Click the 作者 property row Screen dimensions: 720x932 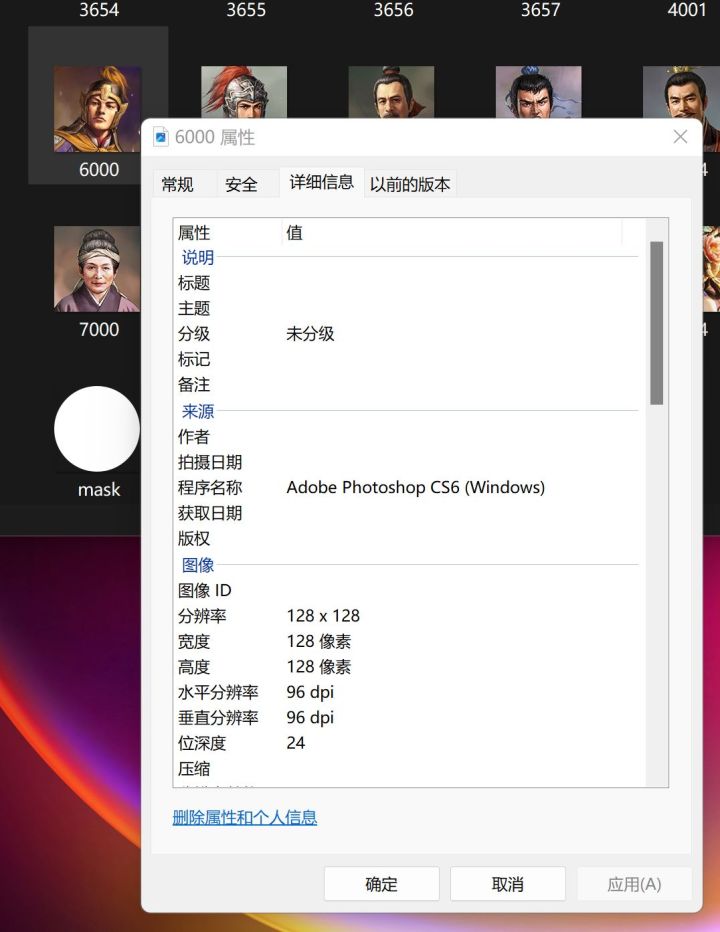pos(409,437)
